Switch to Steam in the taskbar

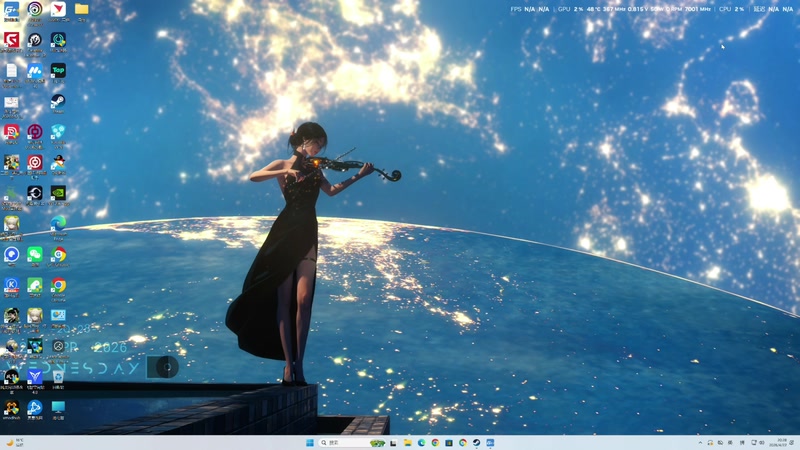[x=476, y=443]
